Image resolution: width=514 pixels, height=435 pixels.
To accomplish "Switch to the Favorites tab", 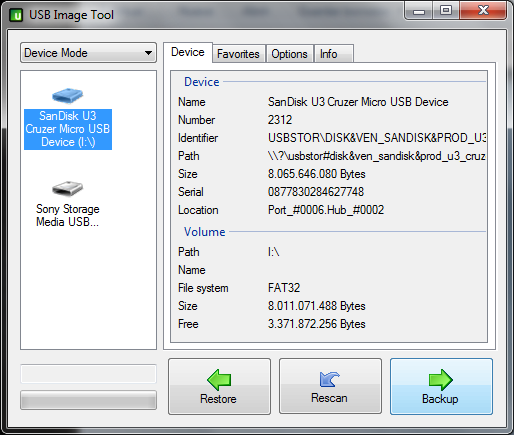I will 239,54.
